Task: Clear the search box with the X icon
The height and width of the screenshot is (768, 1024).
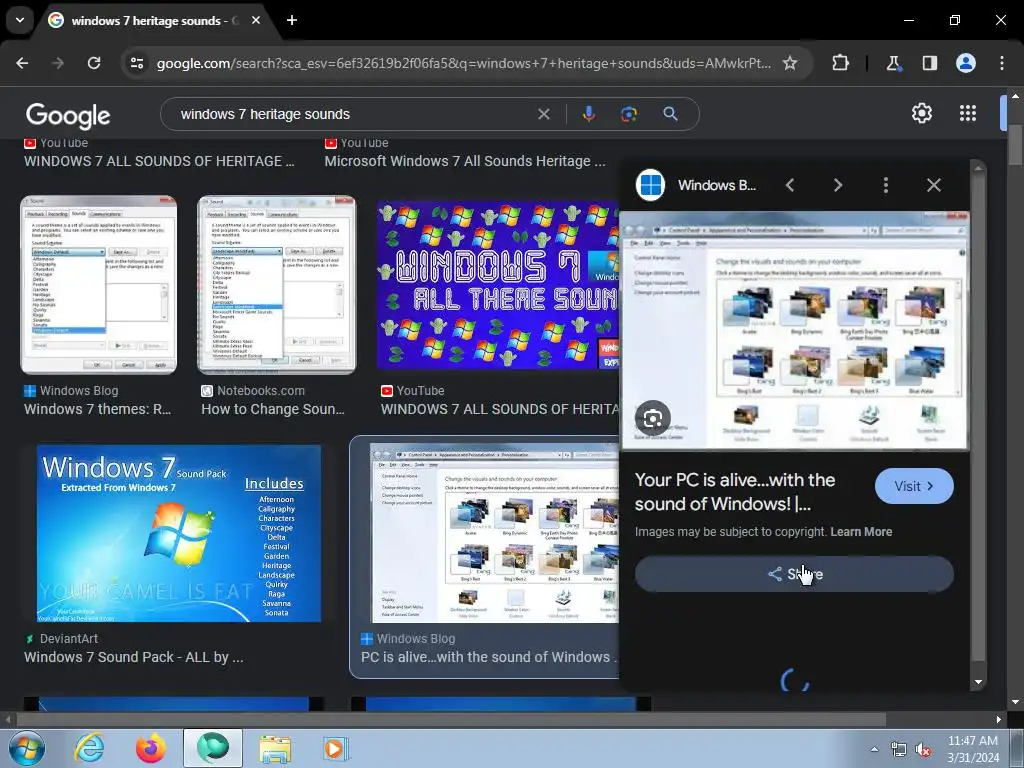Action: (543, 114)
